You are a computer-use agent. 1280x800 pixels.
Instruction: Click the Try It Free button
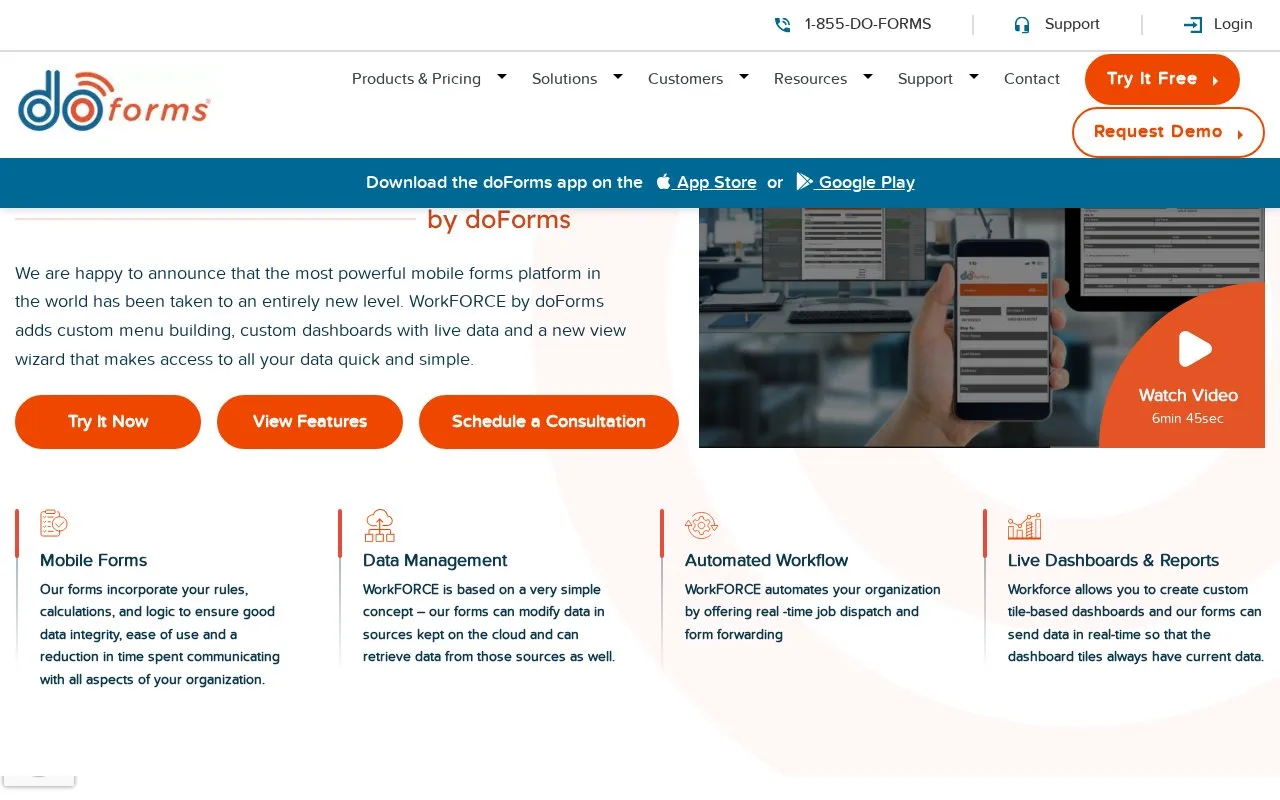pos(1162,79)
